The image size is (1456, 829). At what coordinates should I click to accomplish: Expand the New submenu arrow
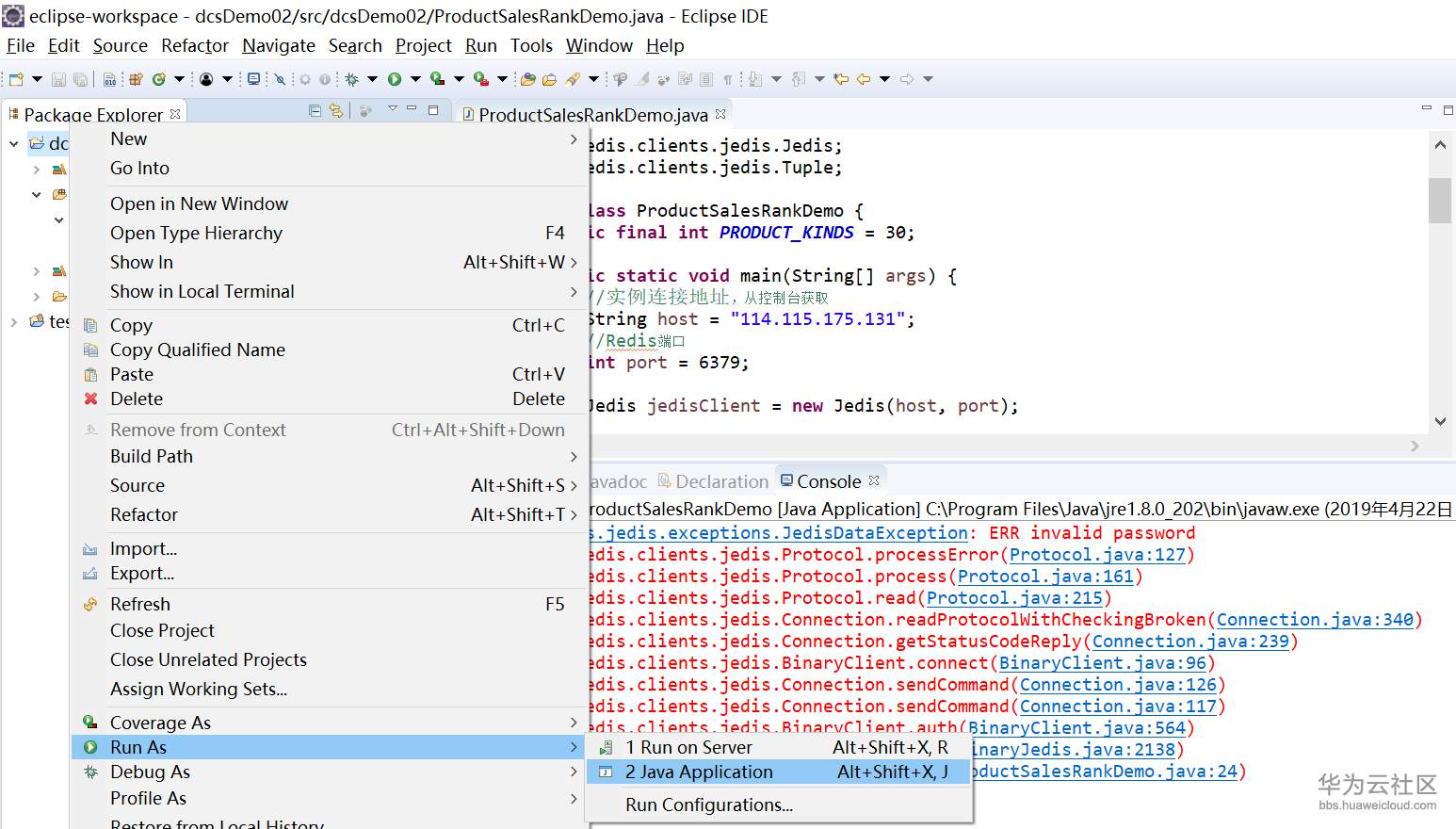[574, 139]
